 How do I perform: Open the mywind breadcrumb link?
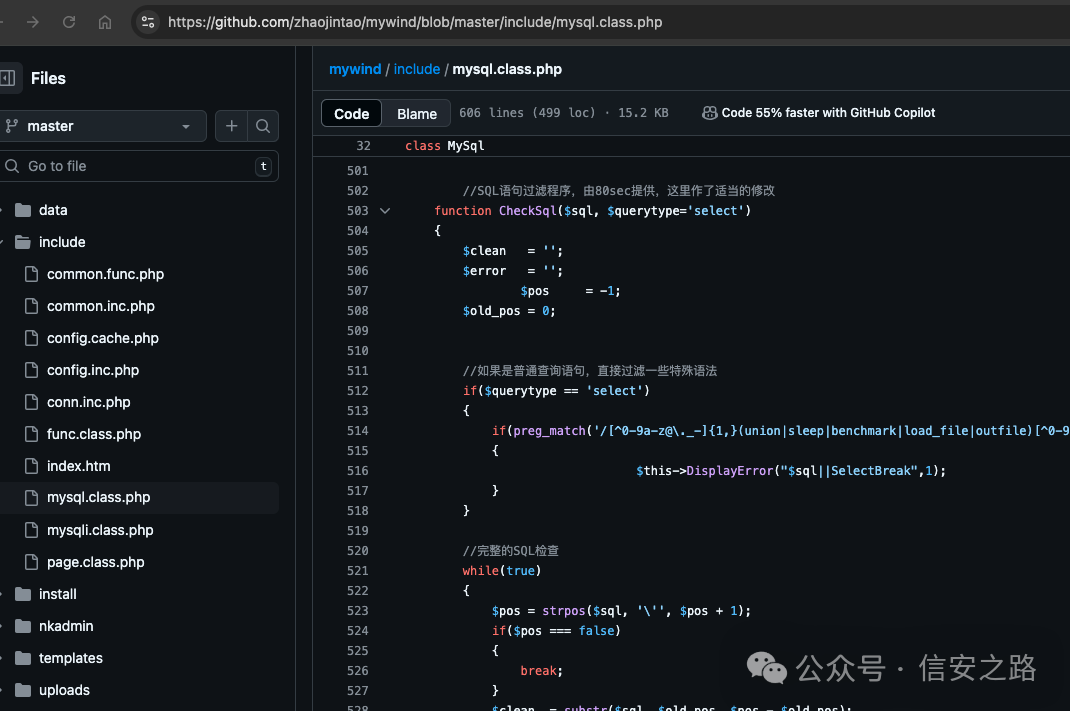point(355,70)
